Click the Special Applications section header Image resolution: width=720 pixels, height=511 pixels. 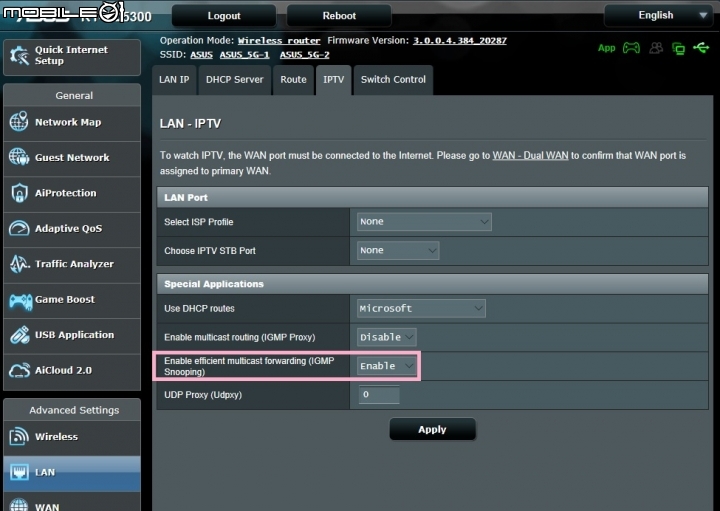pos(432,284)
